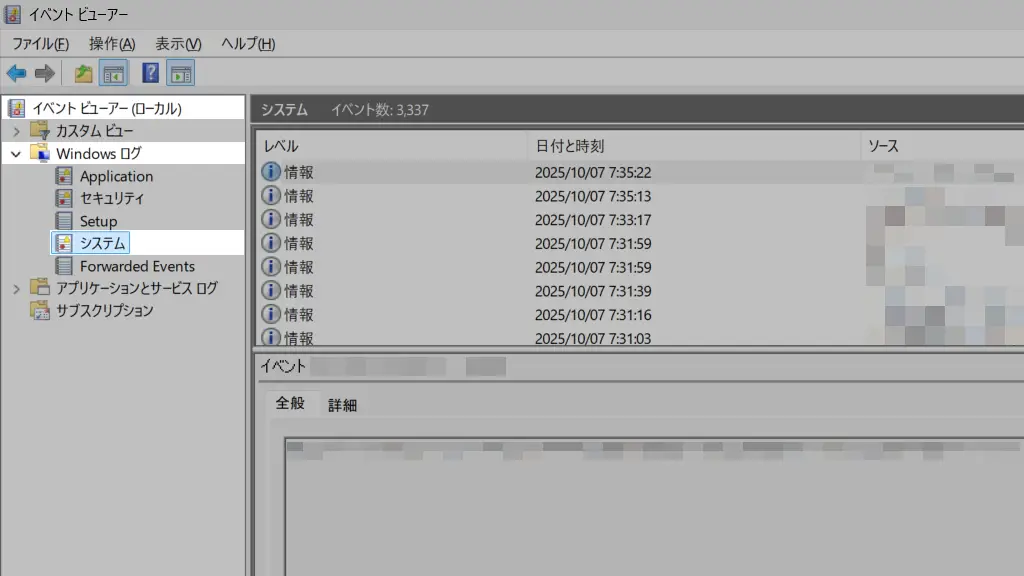Collapse the Windows ログ node

click(x=16, y=154)
